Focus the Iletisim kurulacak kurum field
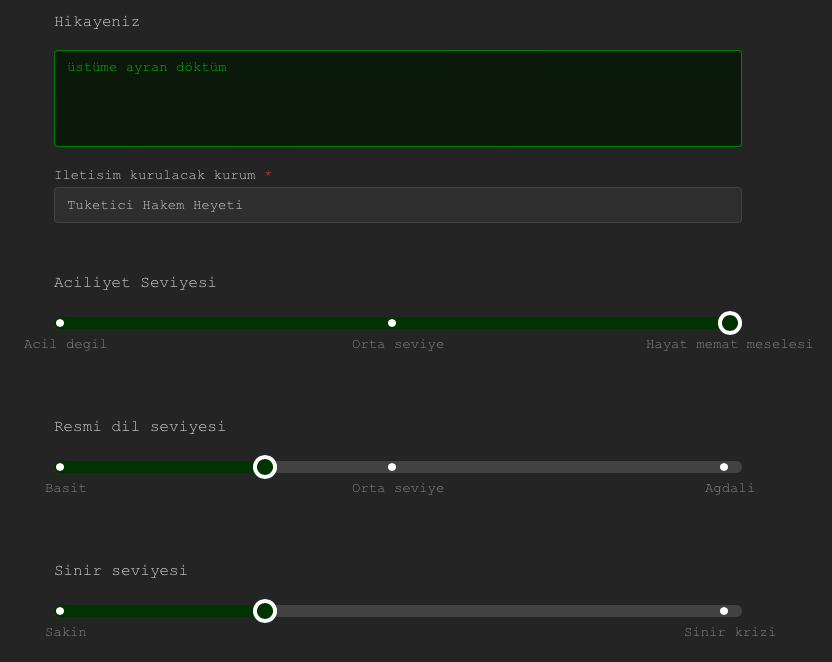Screen dimensions: 832x662 [397, 205]
